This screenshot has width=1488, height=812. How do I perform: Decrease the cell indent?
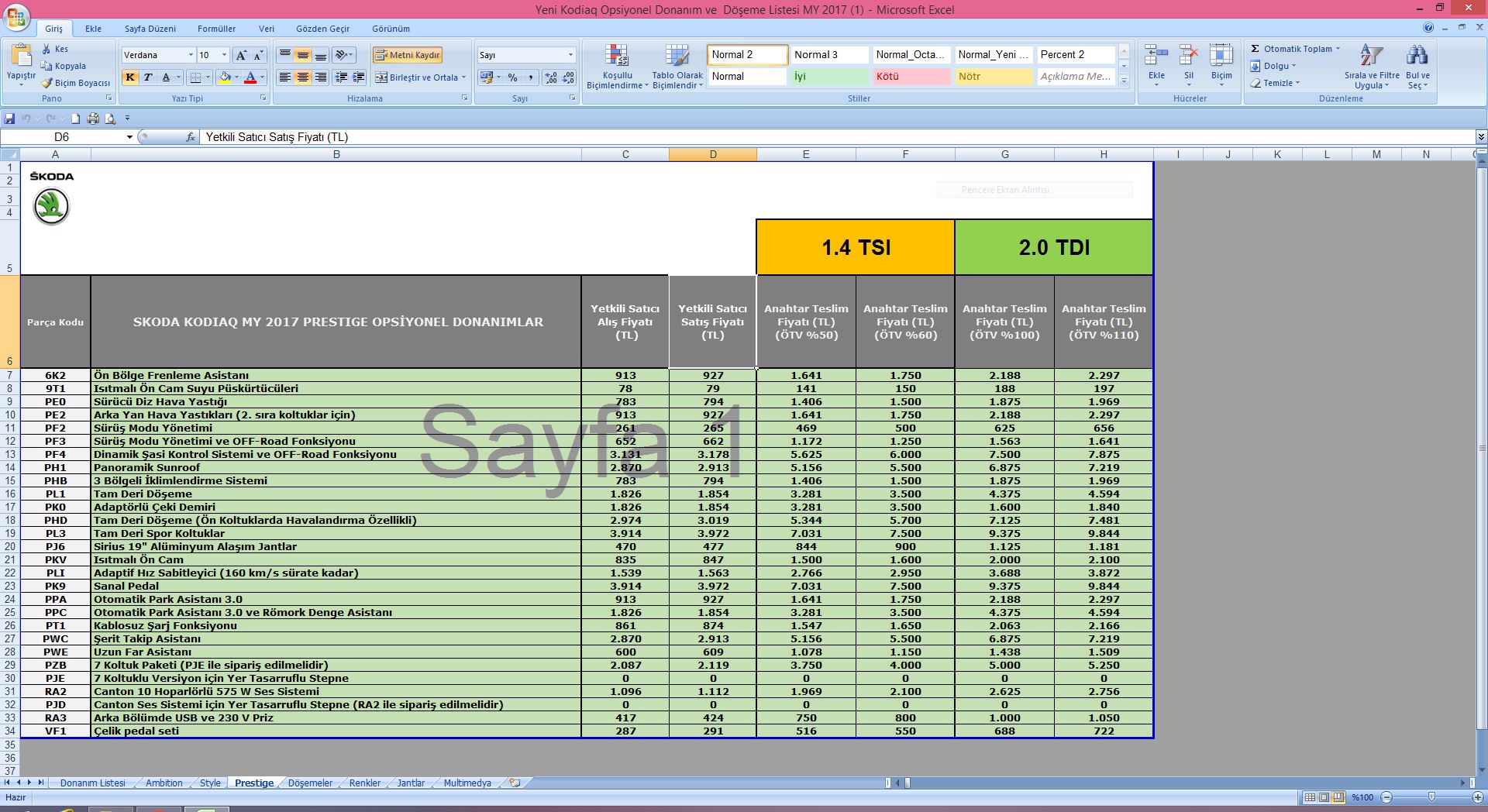tap(341, 77)
